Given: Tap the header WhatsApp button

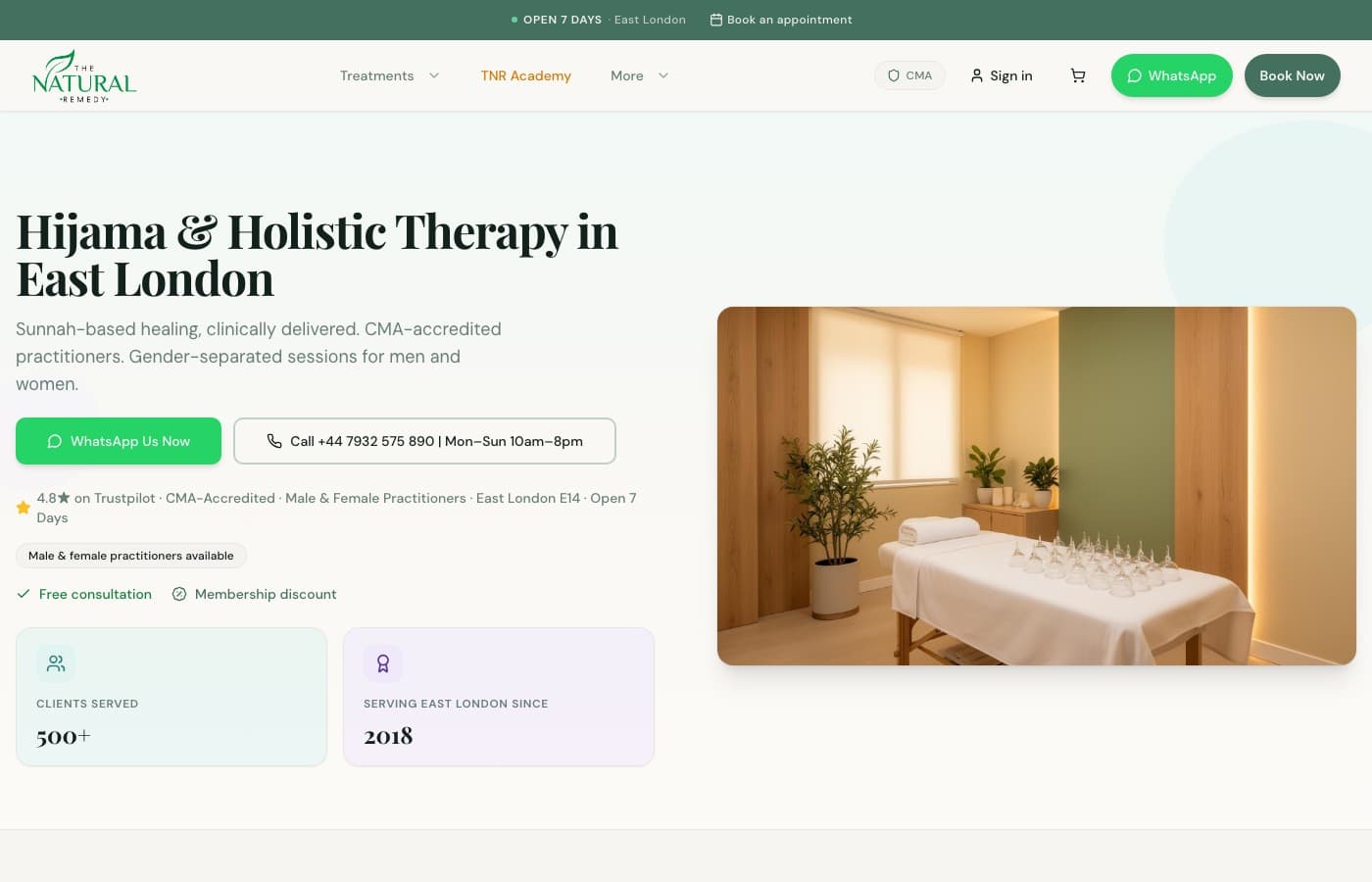Looking at the screenshot, I should point(1171,75).
